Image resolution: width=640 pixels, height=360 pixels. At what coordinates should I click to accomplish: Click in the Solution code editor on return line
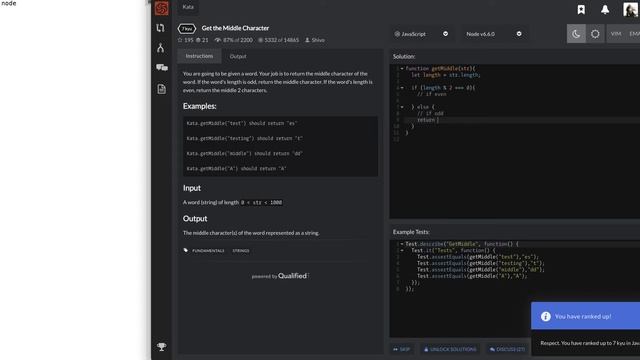(522, 120)
